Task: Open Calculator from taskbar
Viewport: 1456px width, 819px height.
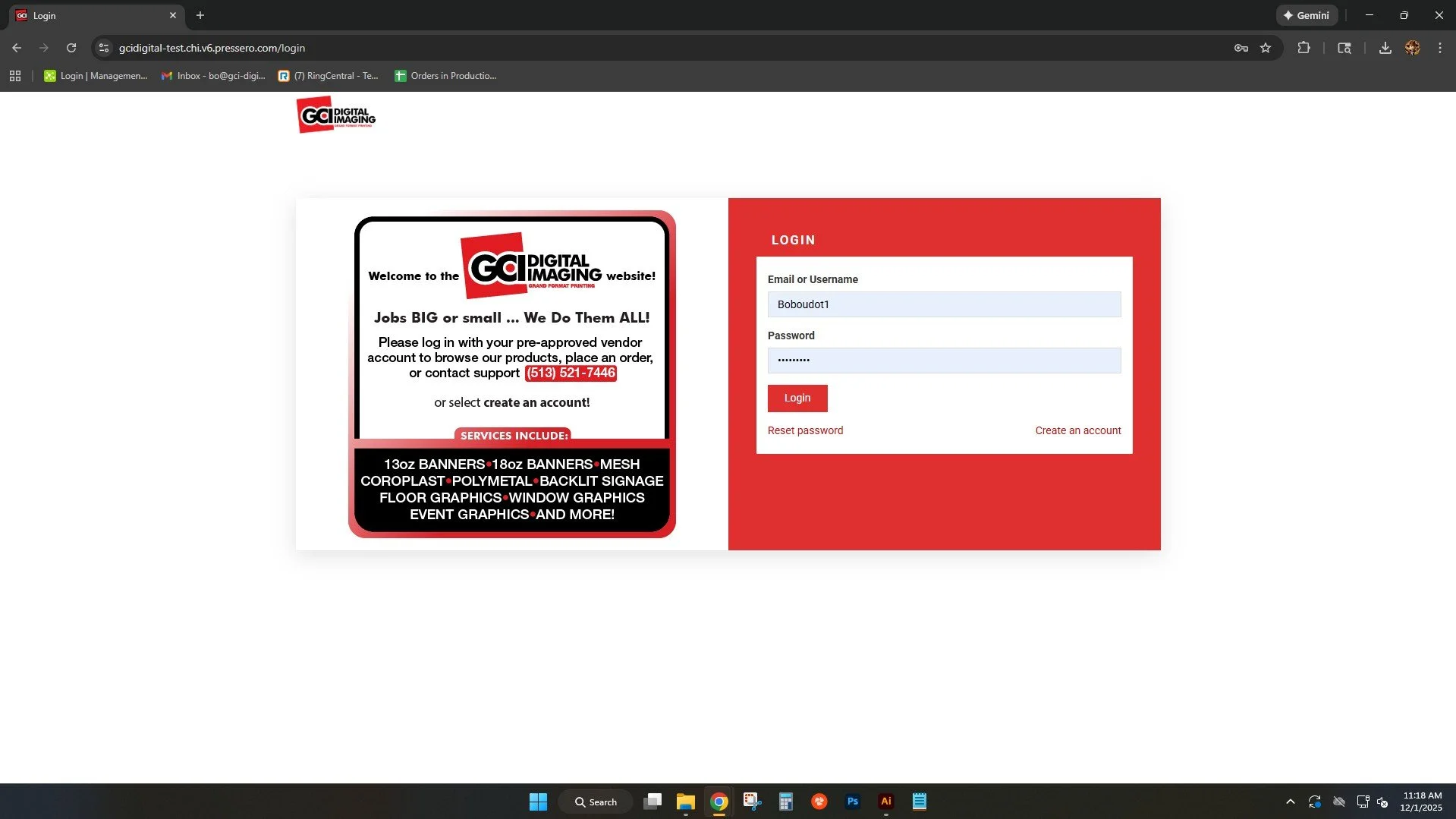Action: (x=786, y=802)
